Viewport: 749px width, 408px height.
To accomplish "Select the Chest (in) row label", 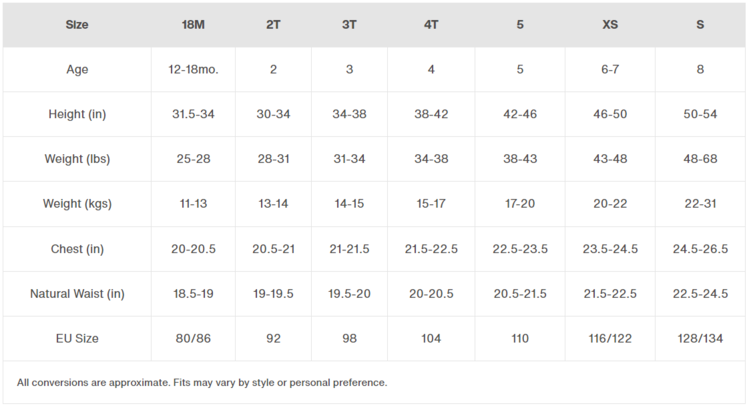I will 76,249.
